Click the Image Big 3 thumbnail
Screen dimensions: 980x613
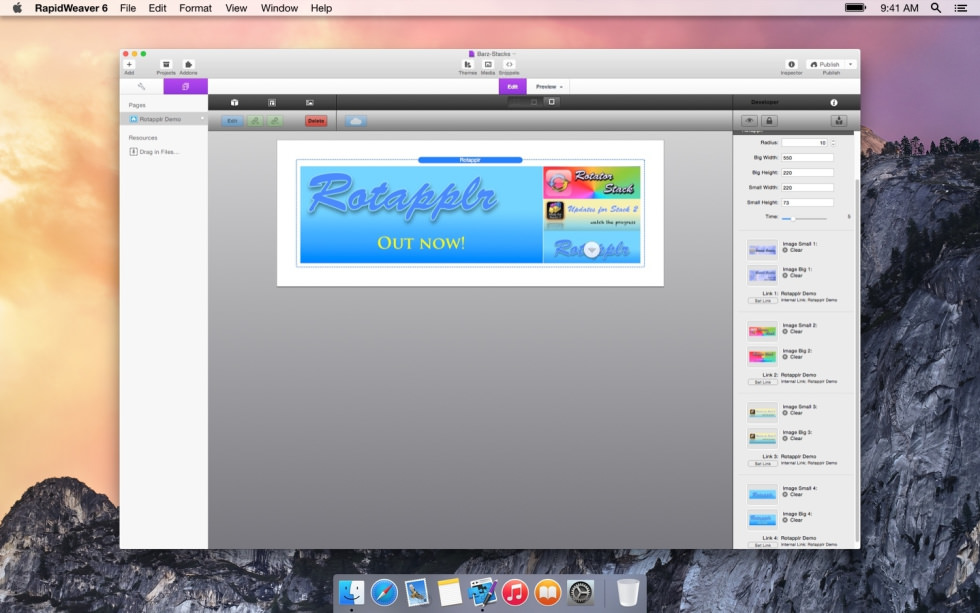click(x=762, y=437)
